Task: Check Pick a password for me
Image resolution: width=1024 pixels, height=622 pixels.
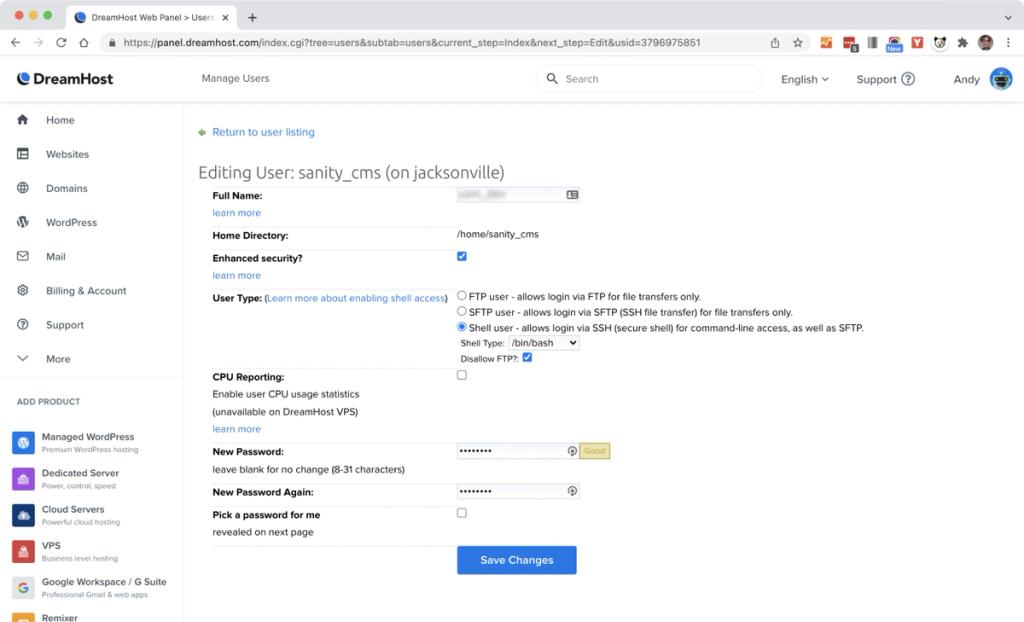Action: click(462, 513)
